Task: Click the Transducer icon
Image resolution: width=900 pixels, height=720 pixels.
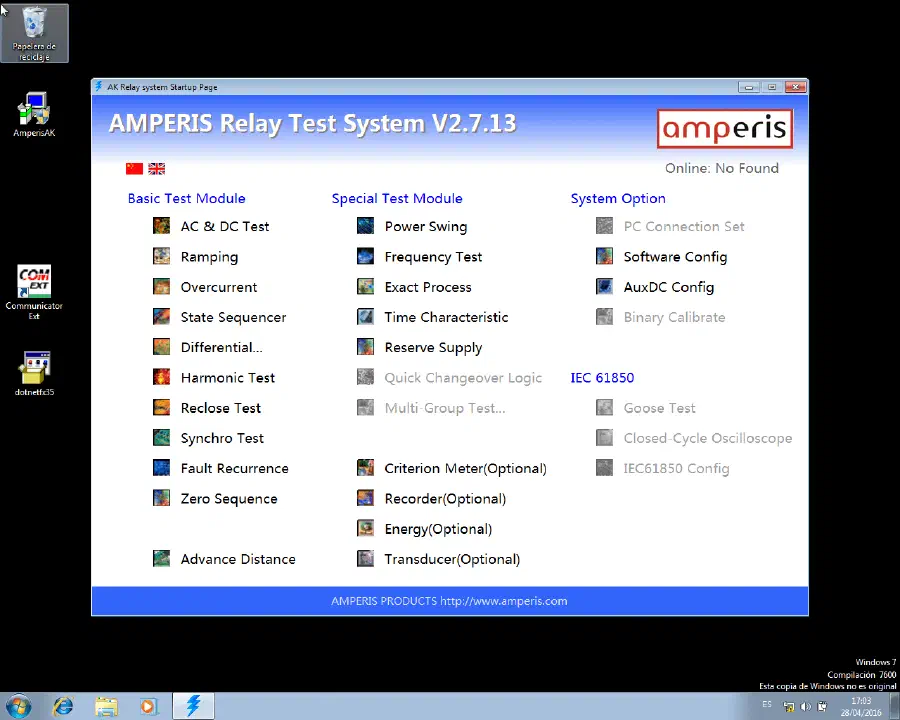Action: [x=365, y=559]
